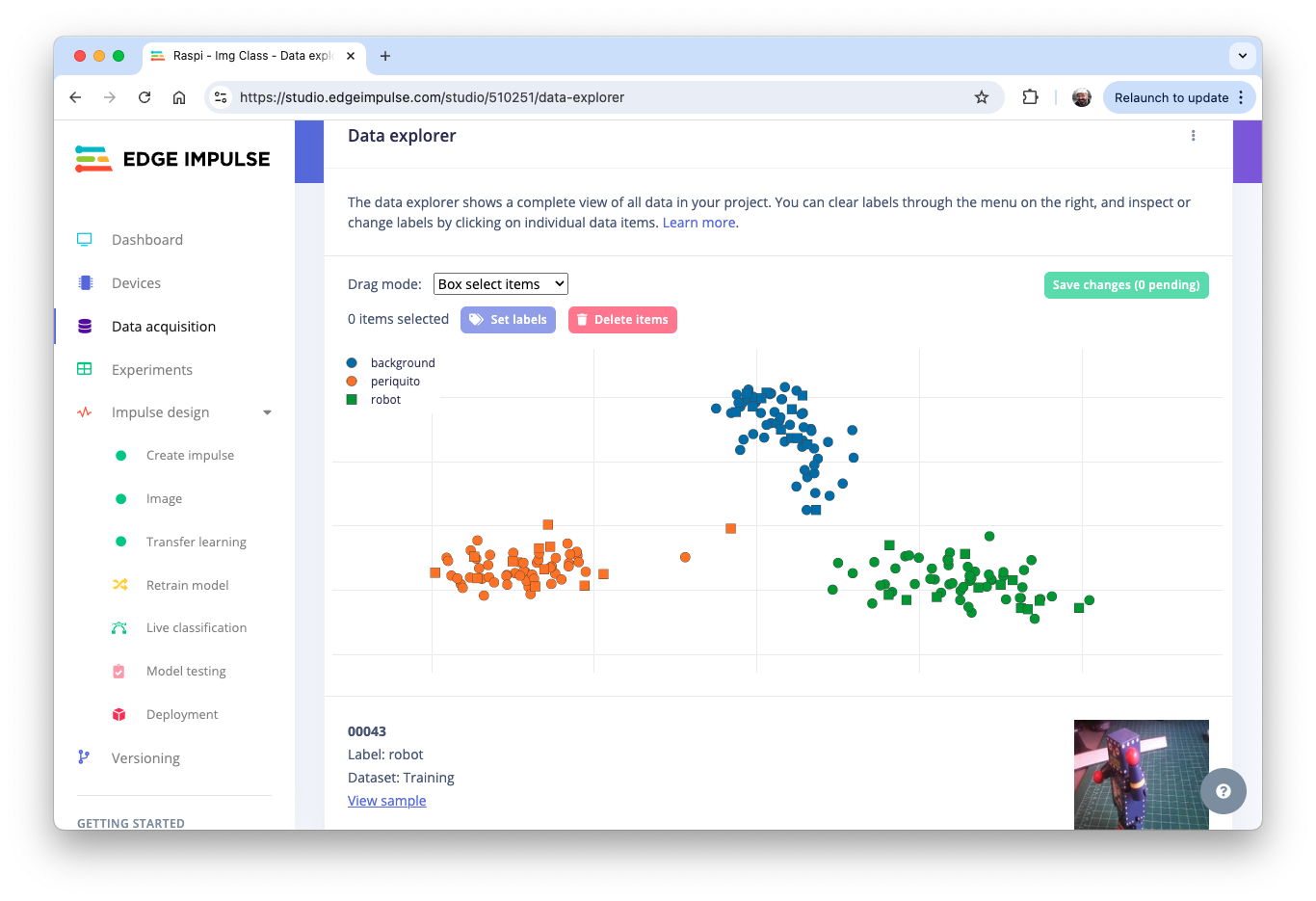Viewport: 1316px width, 901px height.
Task: Go to Model testing page
Action: [x=186, y=672]
